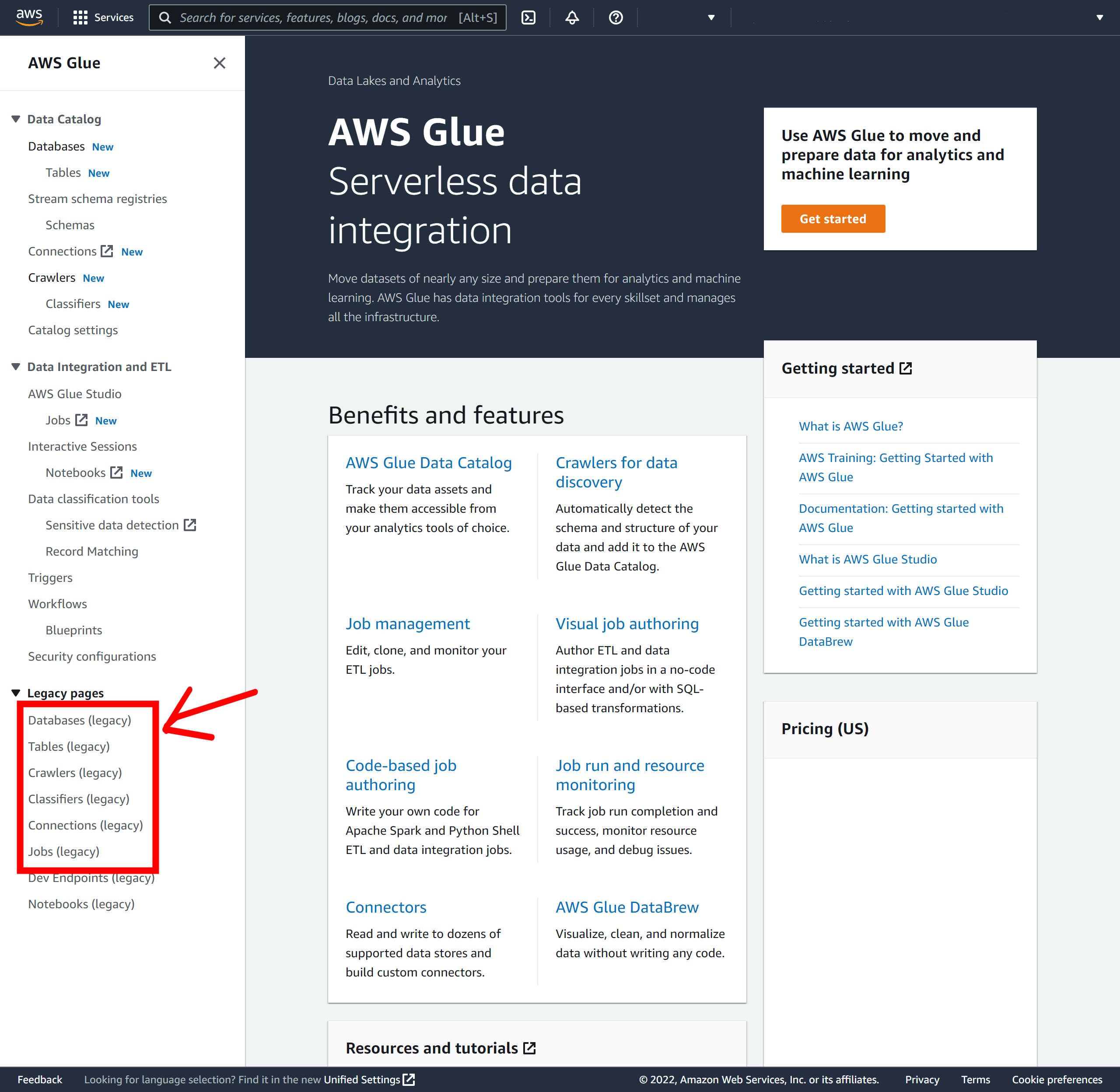The width and height of the screenshot is (1120, 1092).
Task: Open Code-based job authoring feature
Action: (x=401, y=775)
